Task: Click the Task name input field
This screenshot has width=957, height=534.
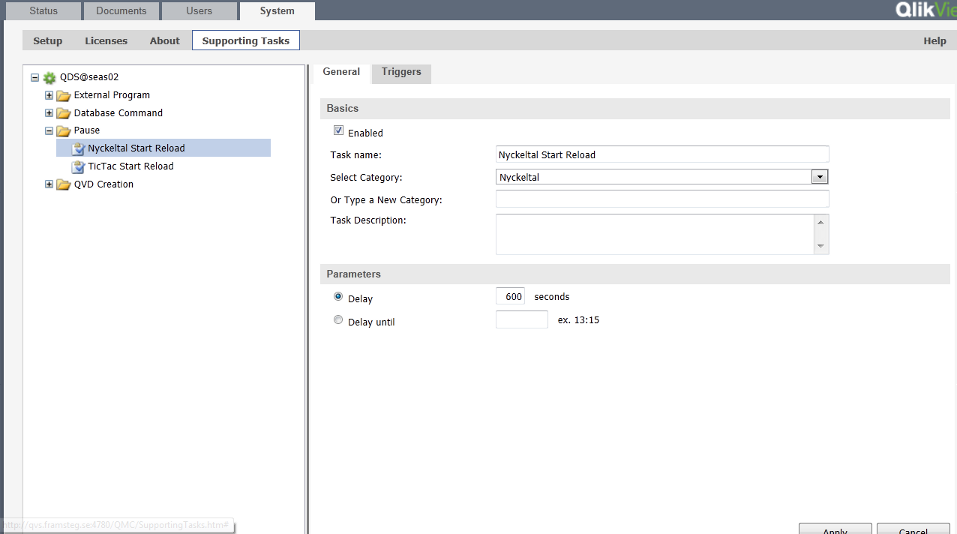Action: click(662, 154)
